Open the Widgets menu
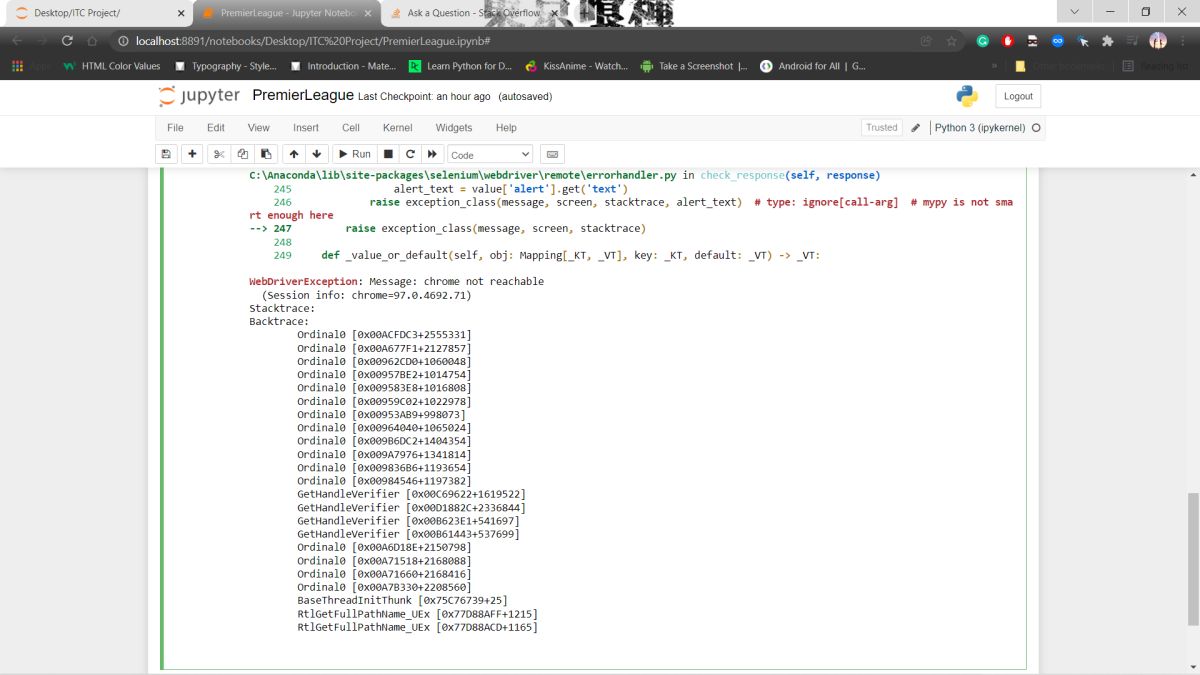Image resolution: width=1200 pixels, height=675 pixels. pos(454,128)
